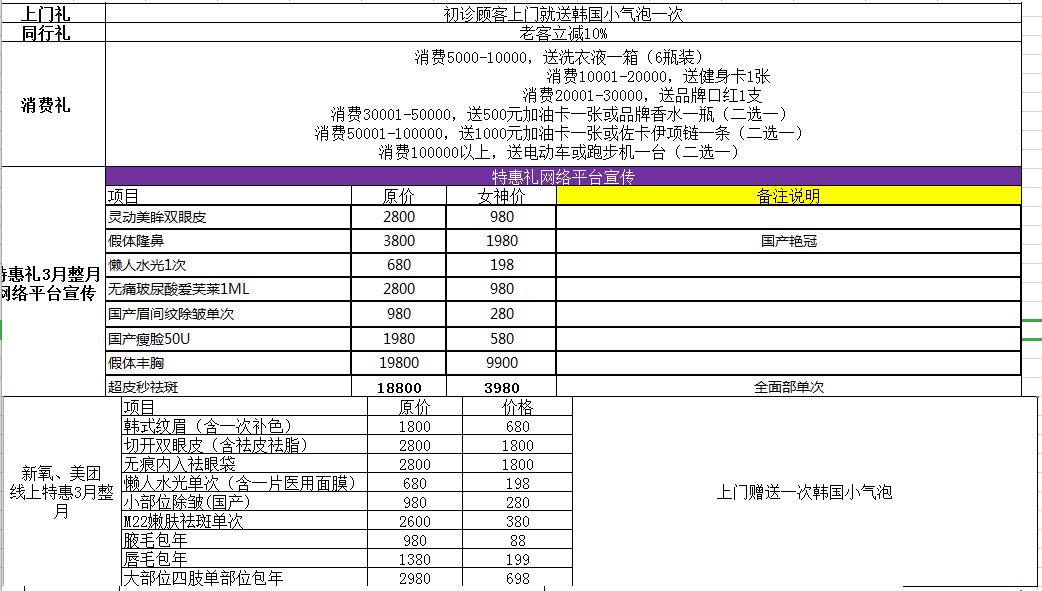The height and width of the screenshot is (591, 1042).
Task: Click the 19800 original price for 假体丰胸
Action: tap(400, 363)
